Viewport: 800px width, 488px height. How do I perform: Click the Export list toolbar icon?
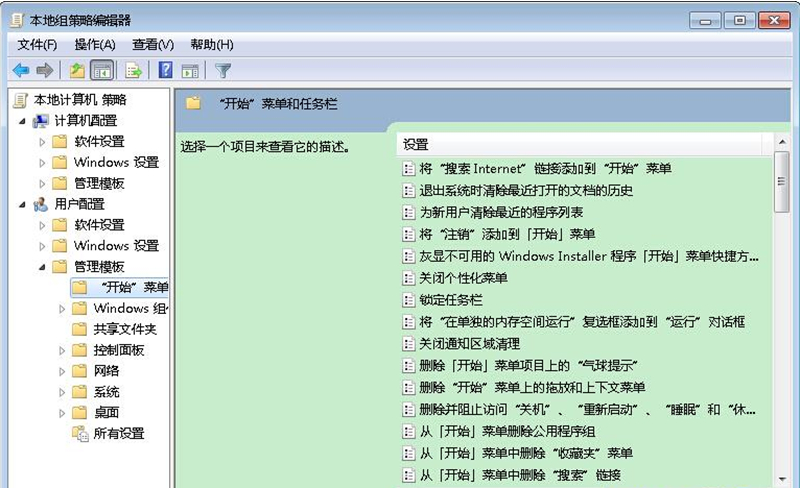[133, 70]
